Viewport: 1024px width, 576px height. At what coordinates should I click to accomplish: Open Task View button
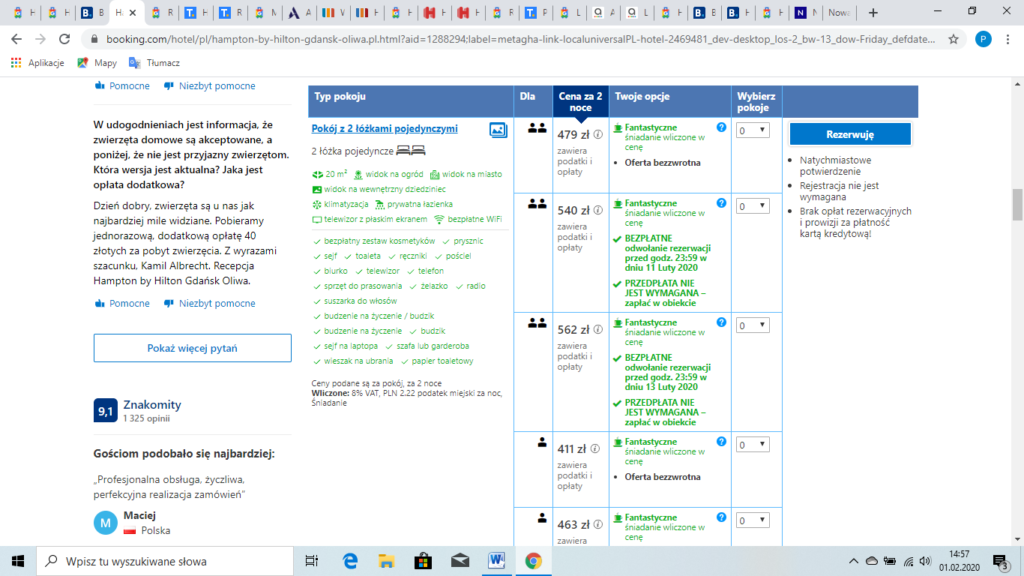[312, 561]
